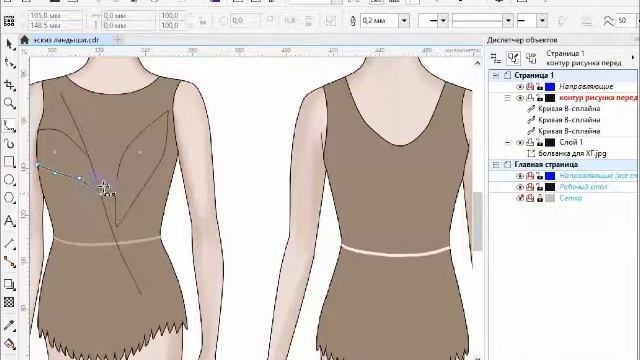Click the home Welcome Screen icon
This screenshot has width=640, height=360.
point(25,40)
